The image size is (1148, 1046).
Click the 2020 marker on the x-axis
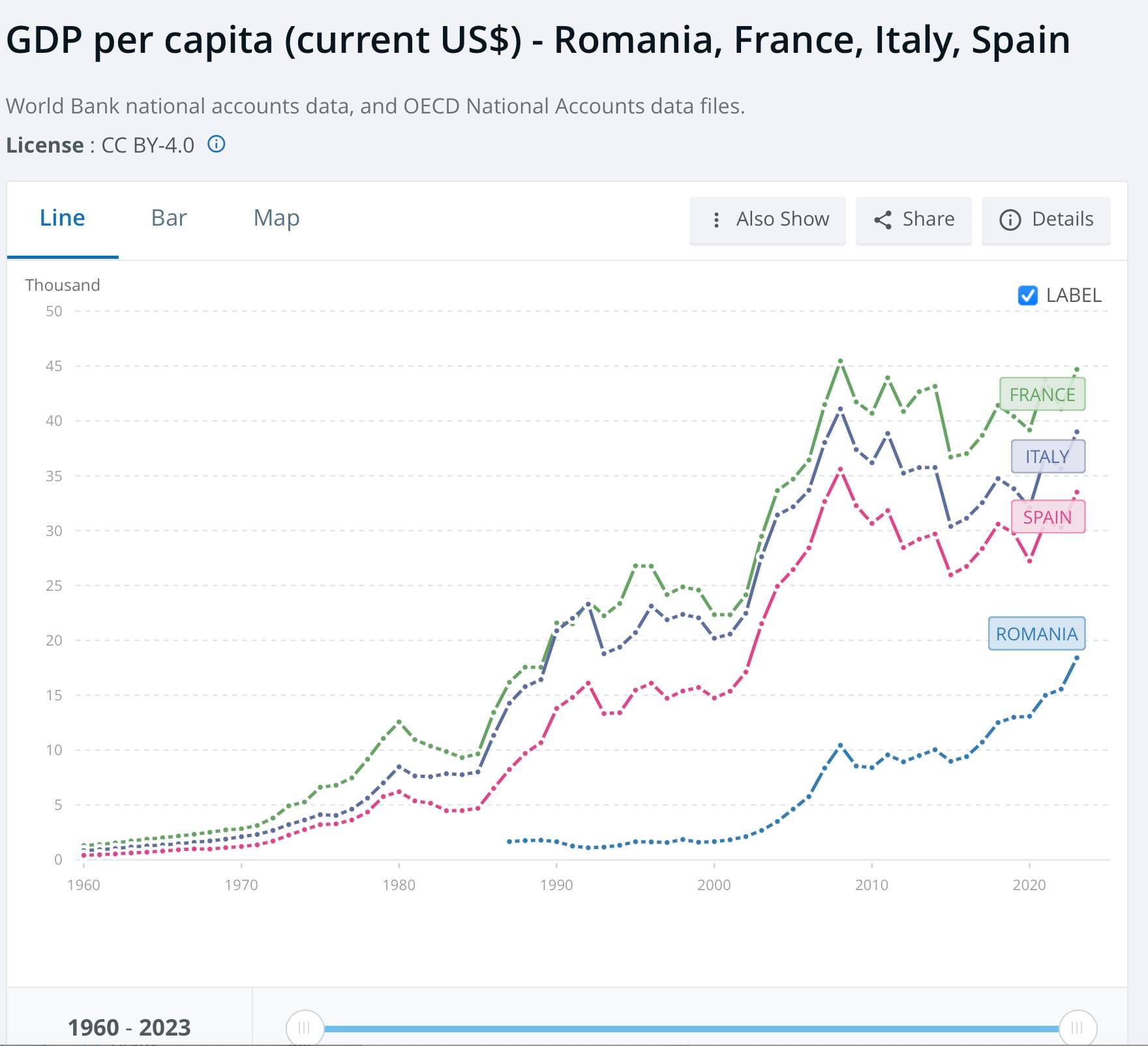(1029, 885)
